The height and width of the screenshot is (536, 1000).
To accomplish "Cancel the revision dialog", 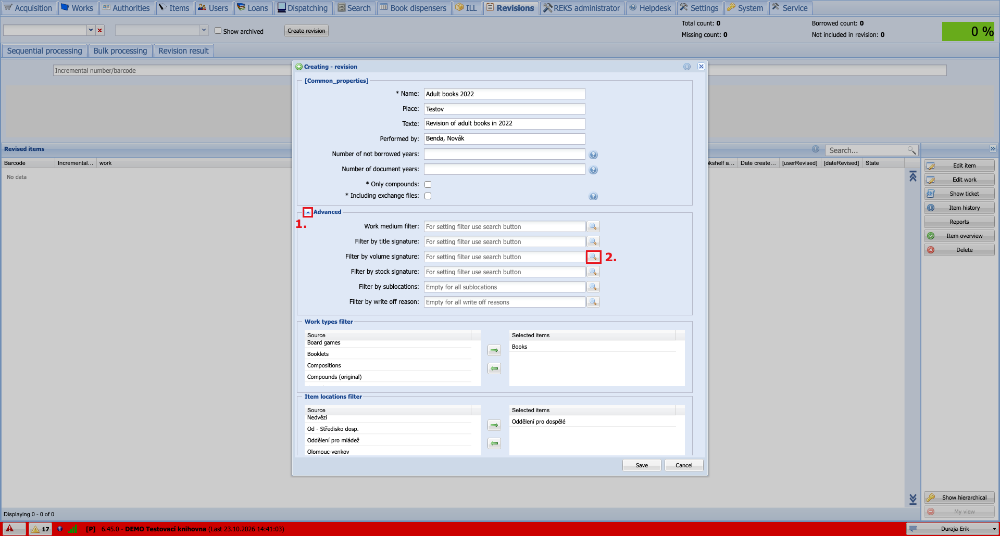I will 684,465.
